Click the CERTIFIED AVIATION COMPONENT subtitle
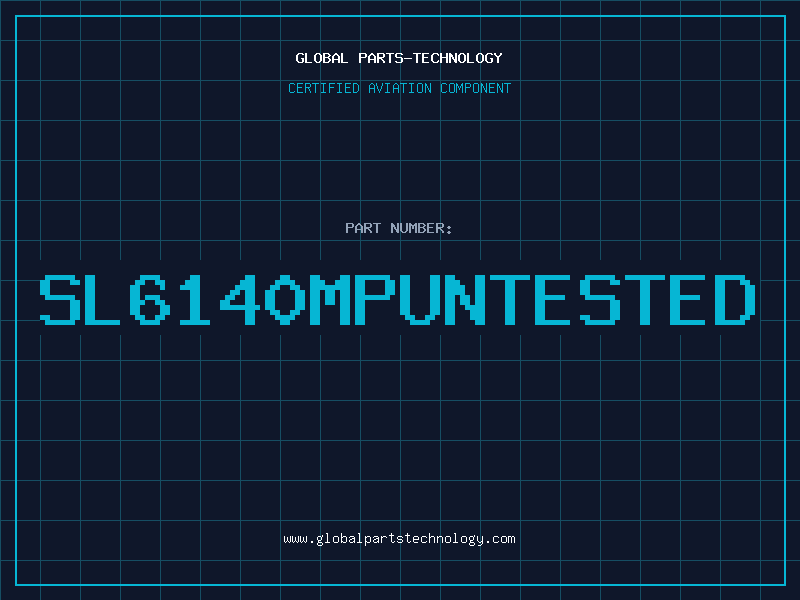Image resolution: width=800 pixels, height=600 pixels. coord(399,88)
